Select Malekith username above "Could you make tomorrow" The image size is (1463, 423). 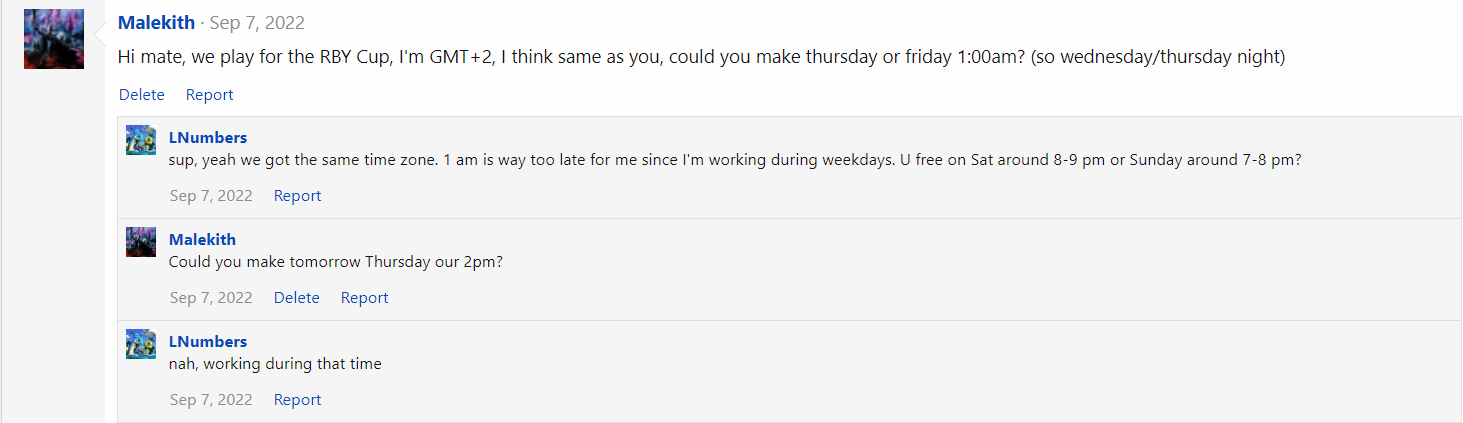click(x=202, y=239)
